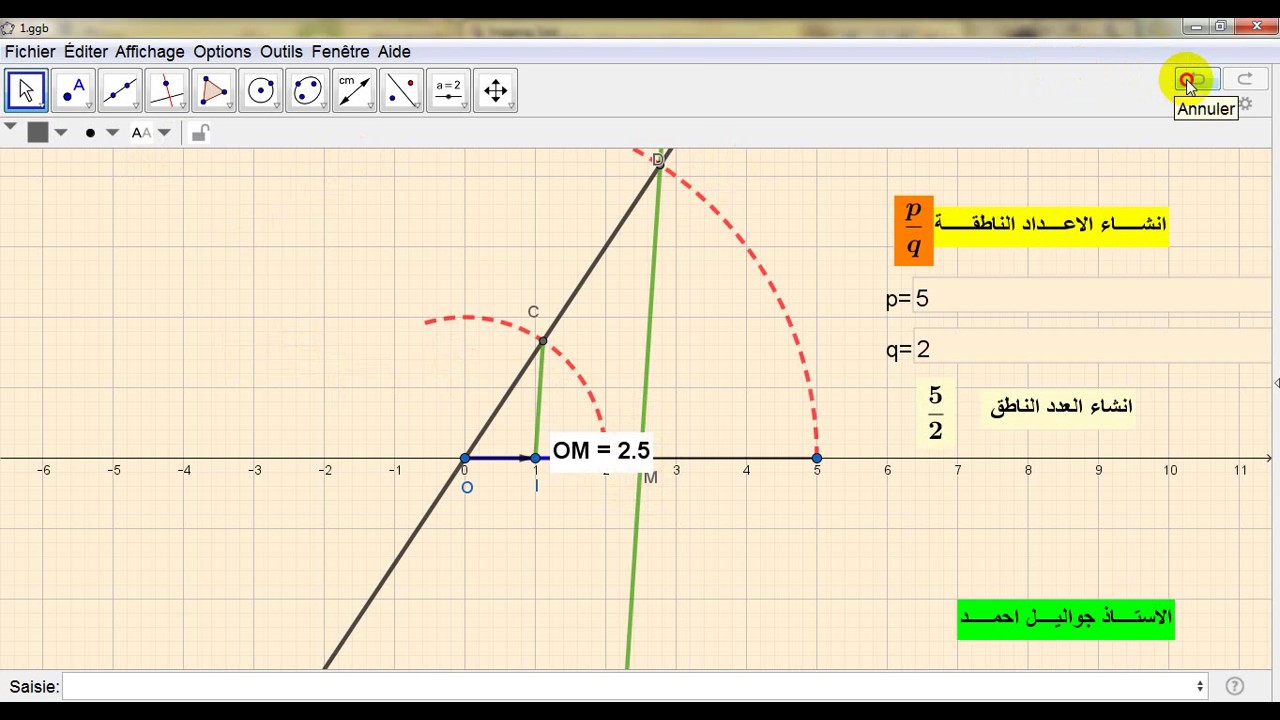This screenshot has width=1280, height=720.
Task: Select the OM = 2.5 text label
Action: pos(601,451)
